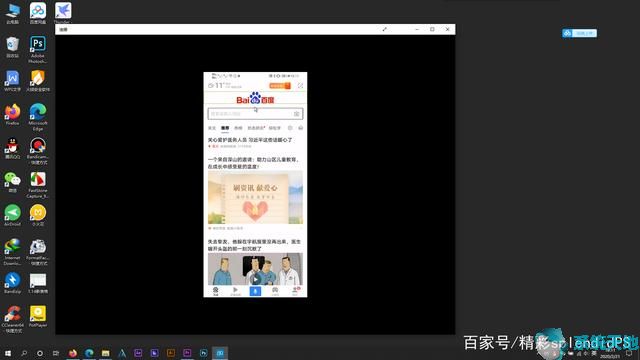Open the yellow round face desktop icon
Screen dimensions: 640x360
[x=38, y=216]
